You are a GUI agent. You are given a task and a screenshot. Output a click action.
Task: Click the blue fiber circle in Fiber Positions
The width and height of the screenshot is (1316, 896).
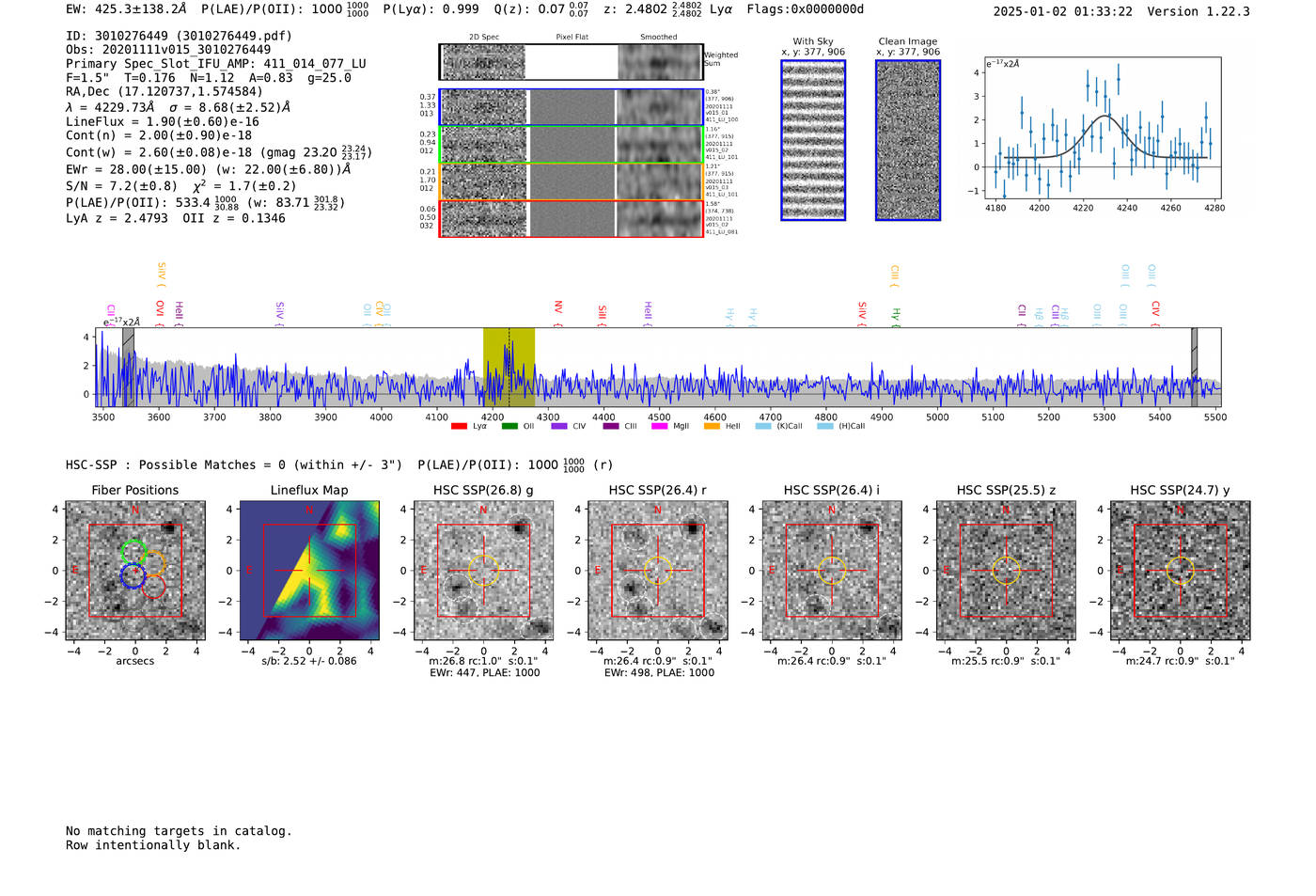point(133,575)
